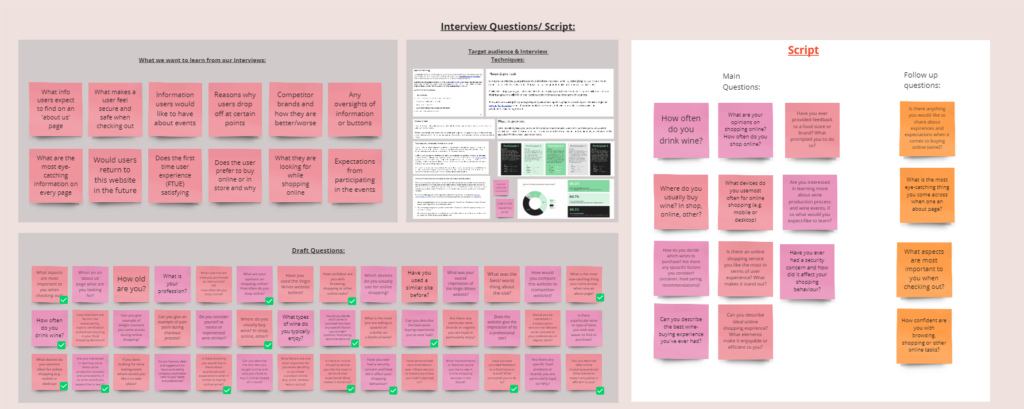Viewport: 1024px width, 409px height.
Task: Select draft note 'Does the website give the impression of a professional site?'
Action: [x=502, y=328]
